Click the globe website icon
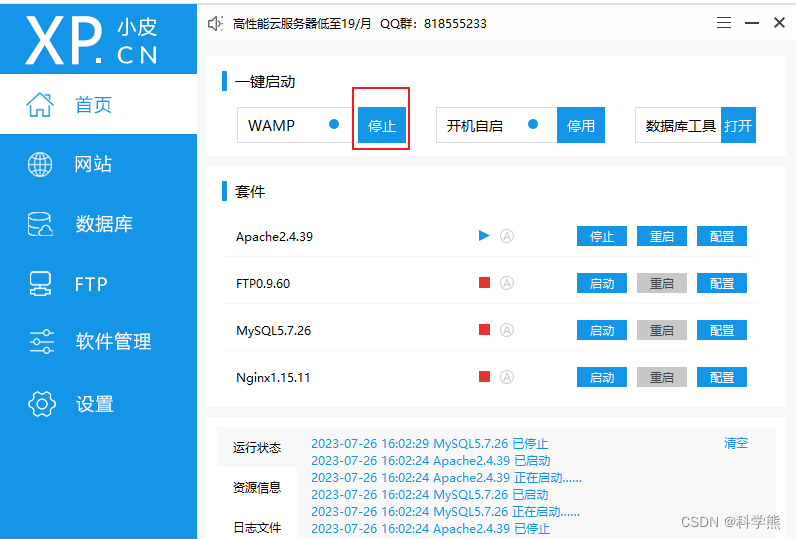The width and height of the screenshot is (796, 539). coord(40,164)
